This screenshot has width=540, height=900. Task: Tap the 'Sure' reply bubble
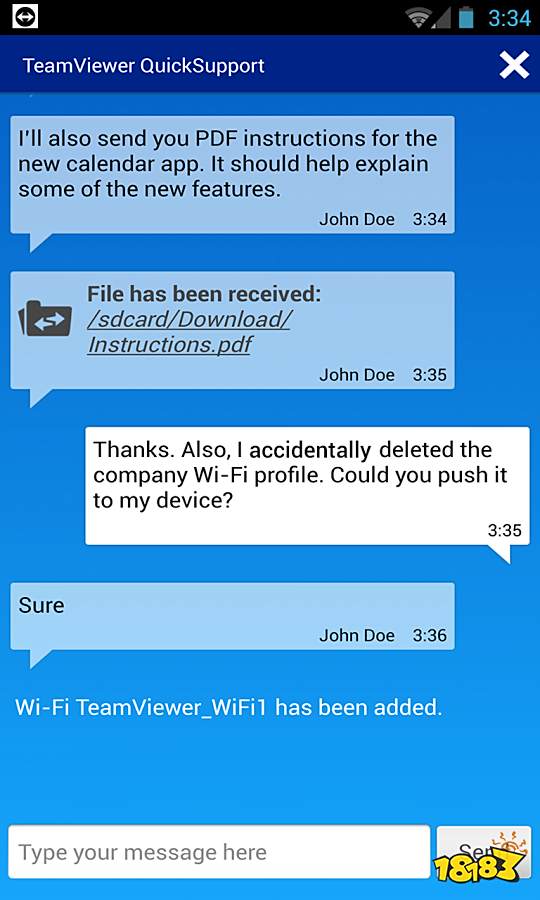point(232,616)
